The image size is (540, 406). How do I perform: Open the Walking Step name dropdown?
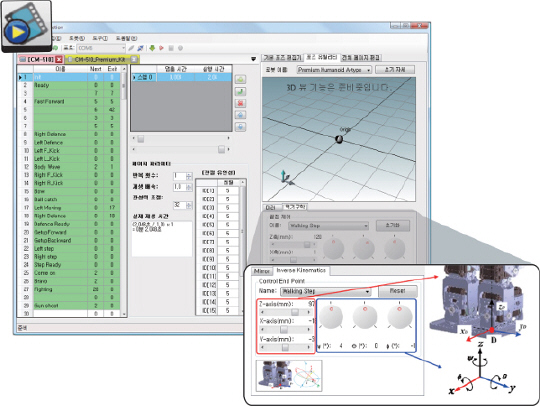[325, 291]
